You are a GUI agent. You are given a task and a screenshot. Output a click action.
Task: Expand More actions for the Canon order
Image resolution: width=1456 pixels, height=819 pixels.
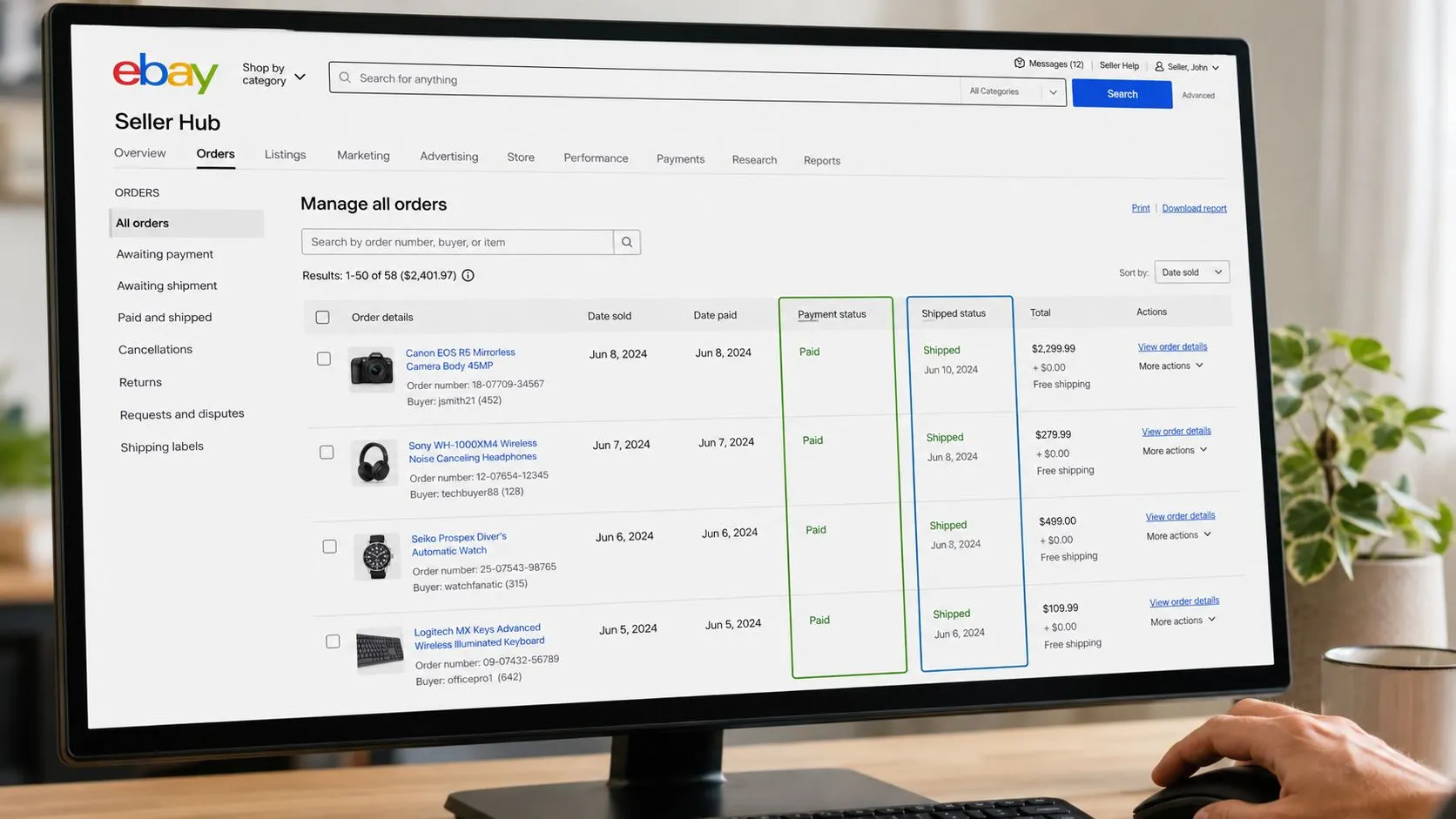[1171, 366]
